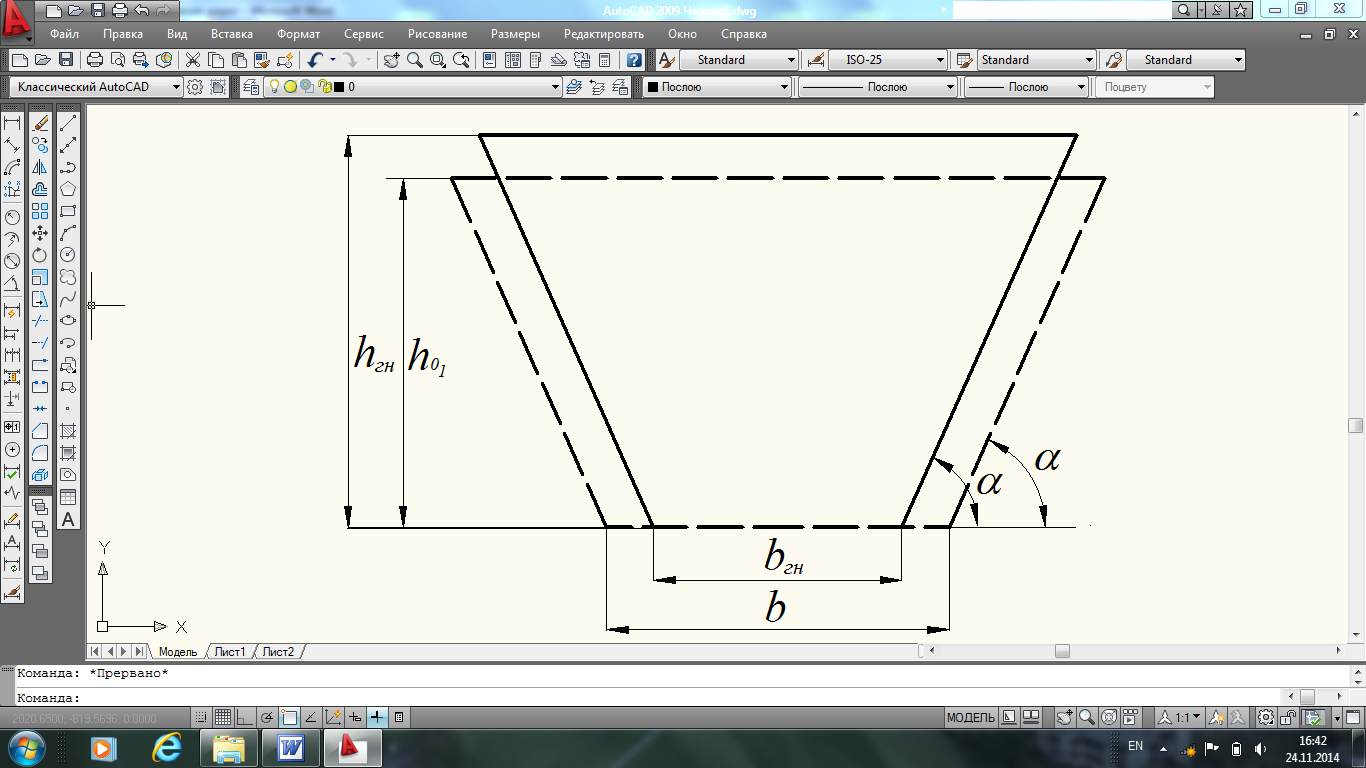Click the Linear dimension tool
The image size is (1366, 768).
coord(12,123)
